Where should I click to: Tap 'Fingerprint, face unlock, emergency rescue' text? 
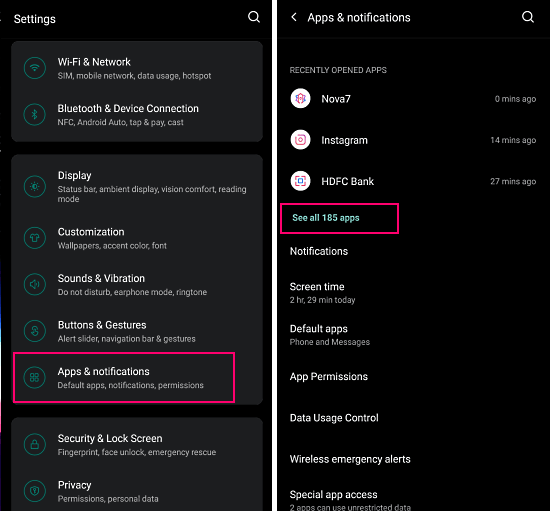(x=137, y=452)
